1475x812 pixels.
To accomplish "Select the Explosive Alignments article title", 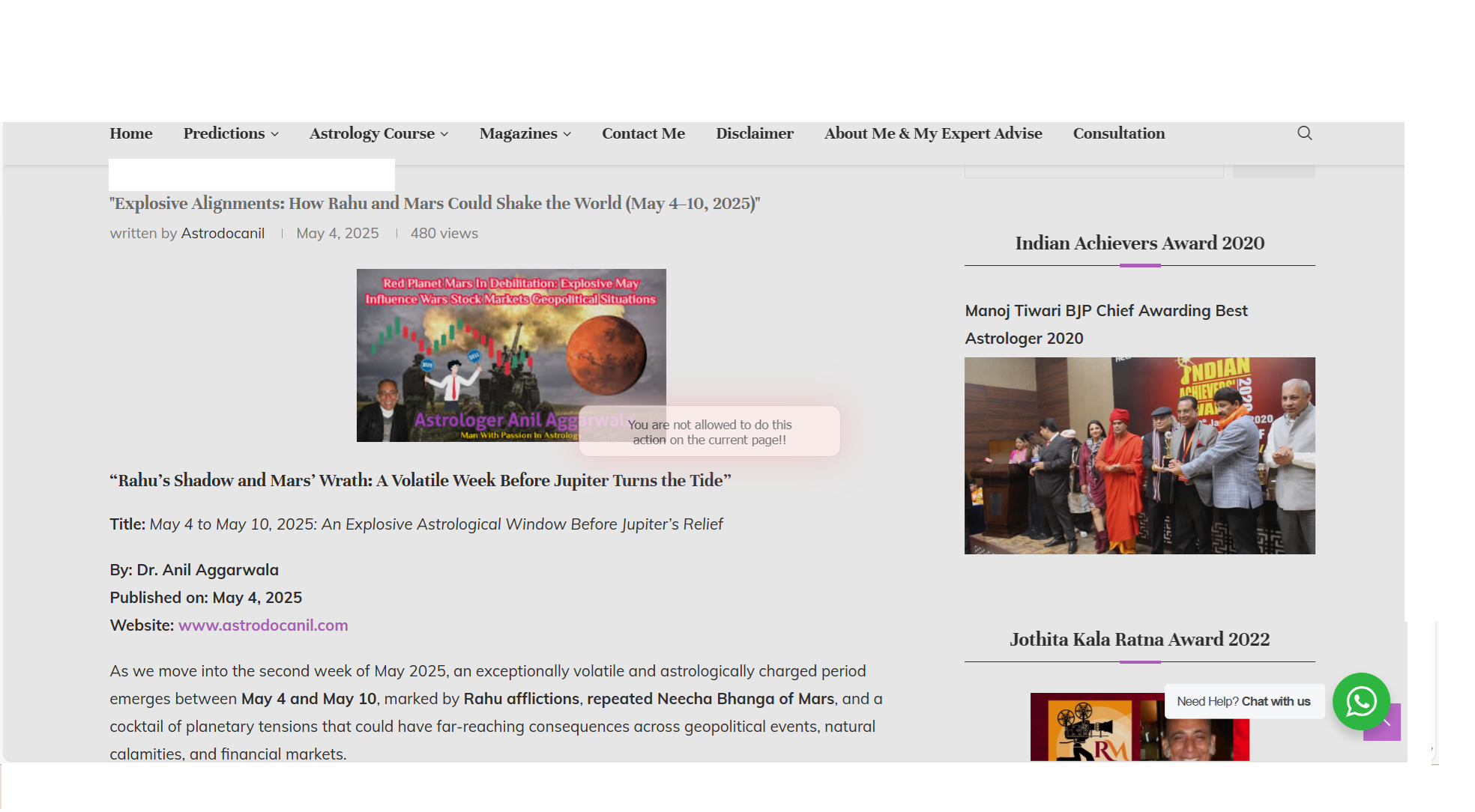I will [435, 204].
